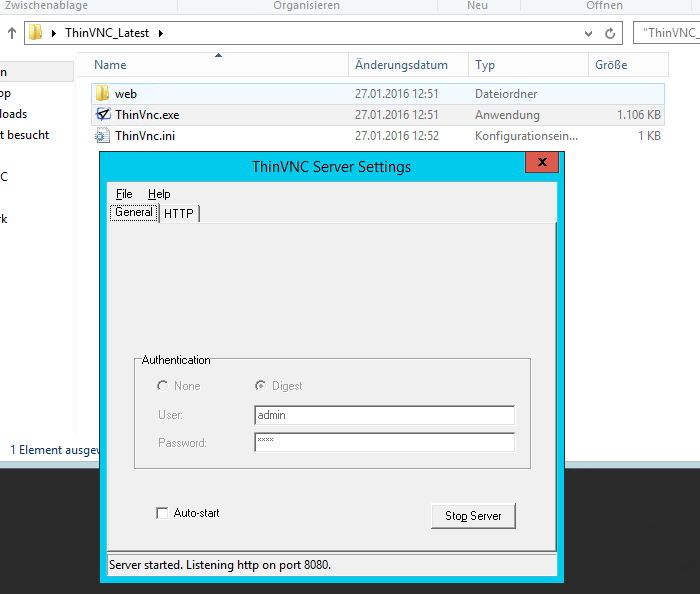Open the address bar history dropdown
Screen dimensions: 700x594
pos(588,33)
